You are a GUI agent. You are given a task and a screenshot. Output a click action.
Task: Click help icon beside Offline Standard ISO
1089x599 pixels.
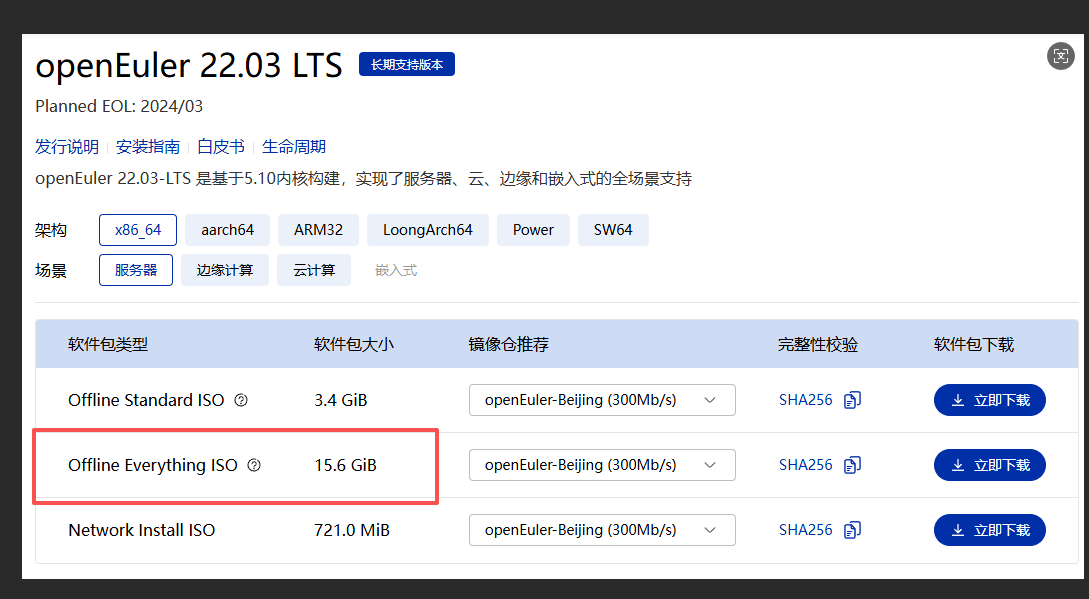pos(241,400)
